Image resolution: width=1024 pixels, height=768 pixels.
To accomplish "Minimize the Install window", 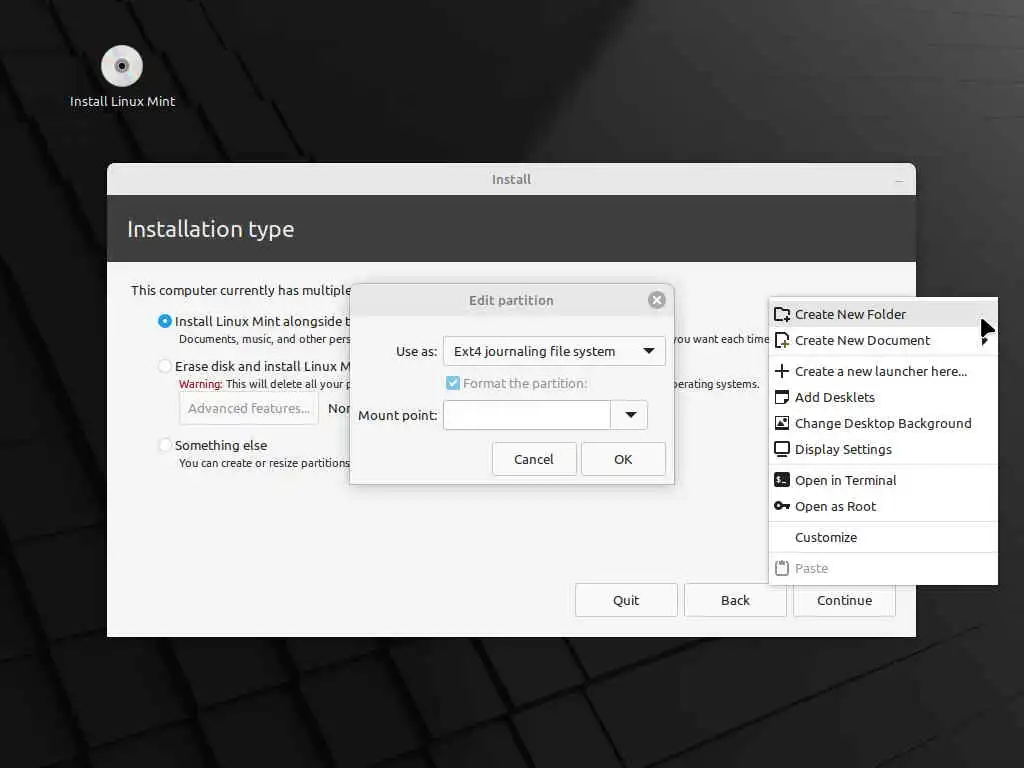I will [899, 180].
